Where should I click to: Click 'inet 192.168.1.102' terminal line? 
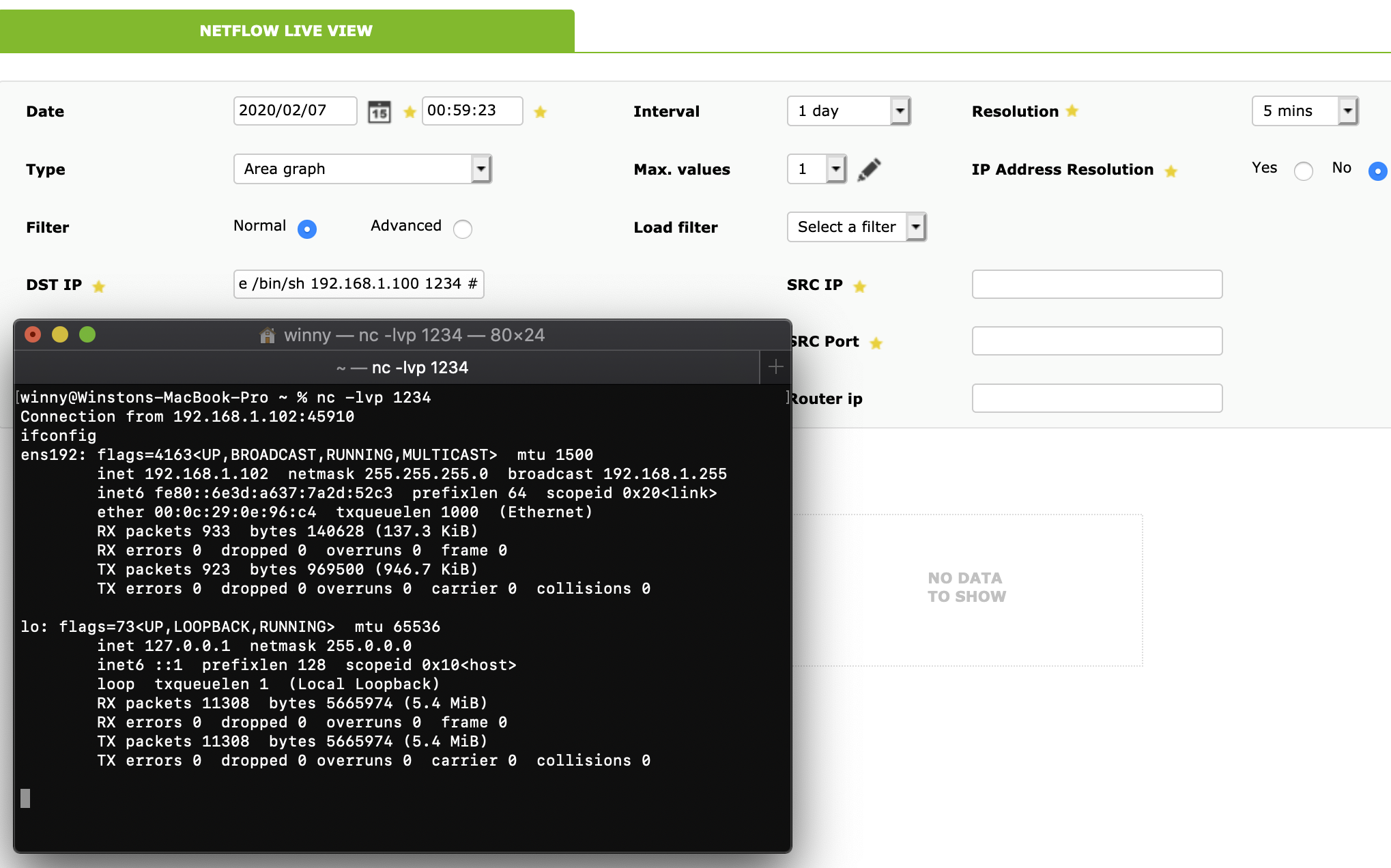pos(412,474)
